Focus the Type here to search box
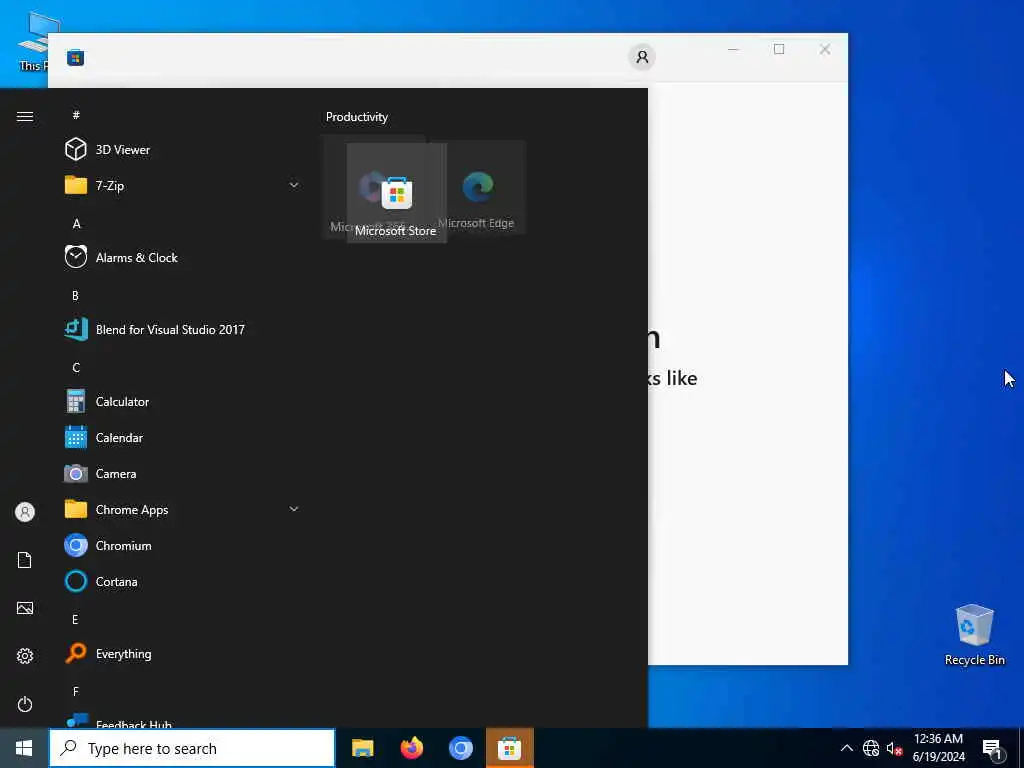 point(192,748)
